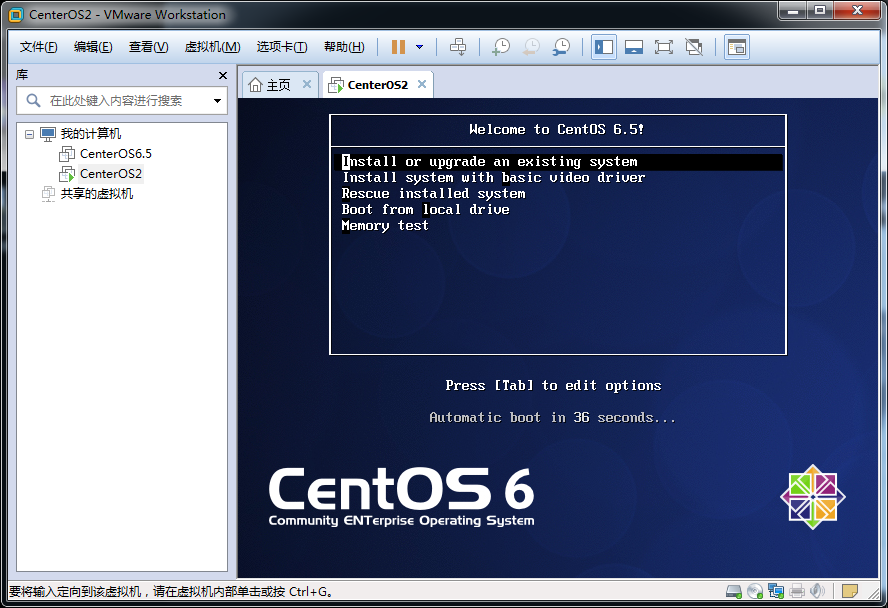Open the message log note icon
The height and width of the screenshot is (608, 888).
click(850, 592)
